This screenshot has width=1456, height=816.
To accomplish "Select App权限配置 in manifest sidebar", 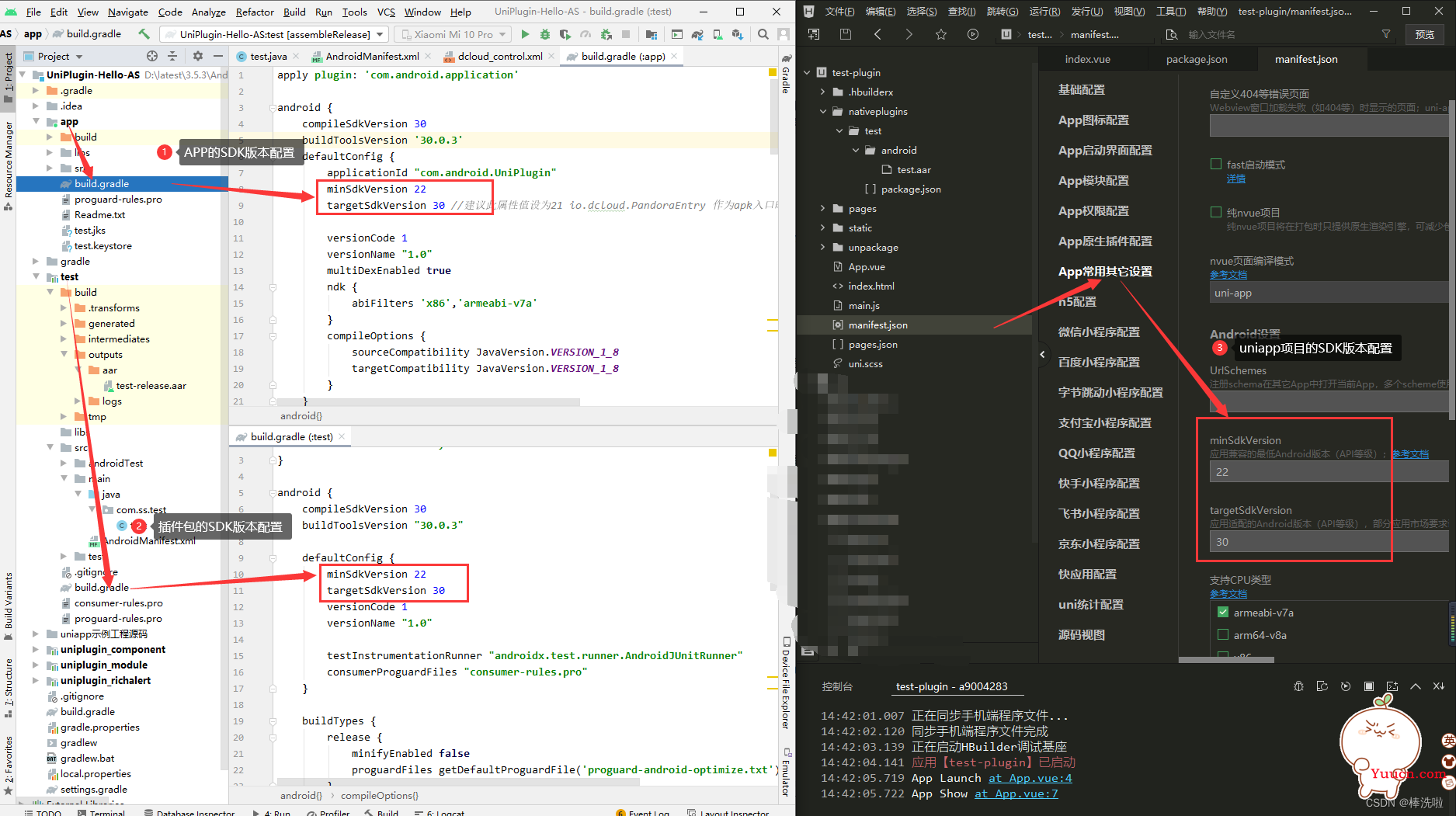I will click(x=1093, y=210).
